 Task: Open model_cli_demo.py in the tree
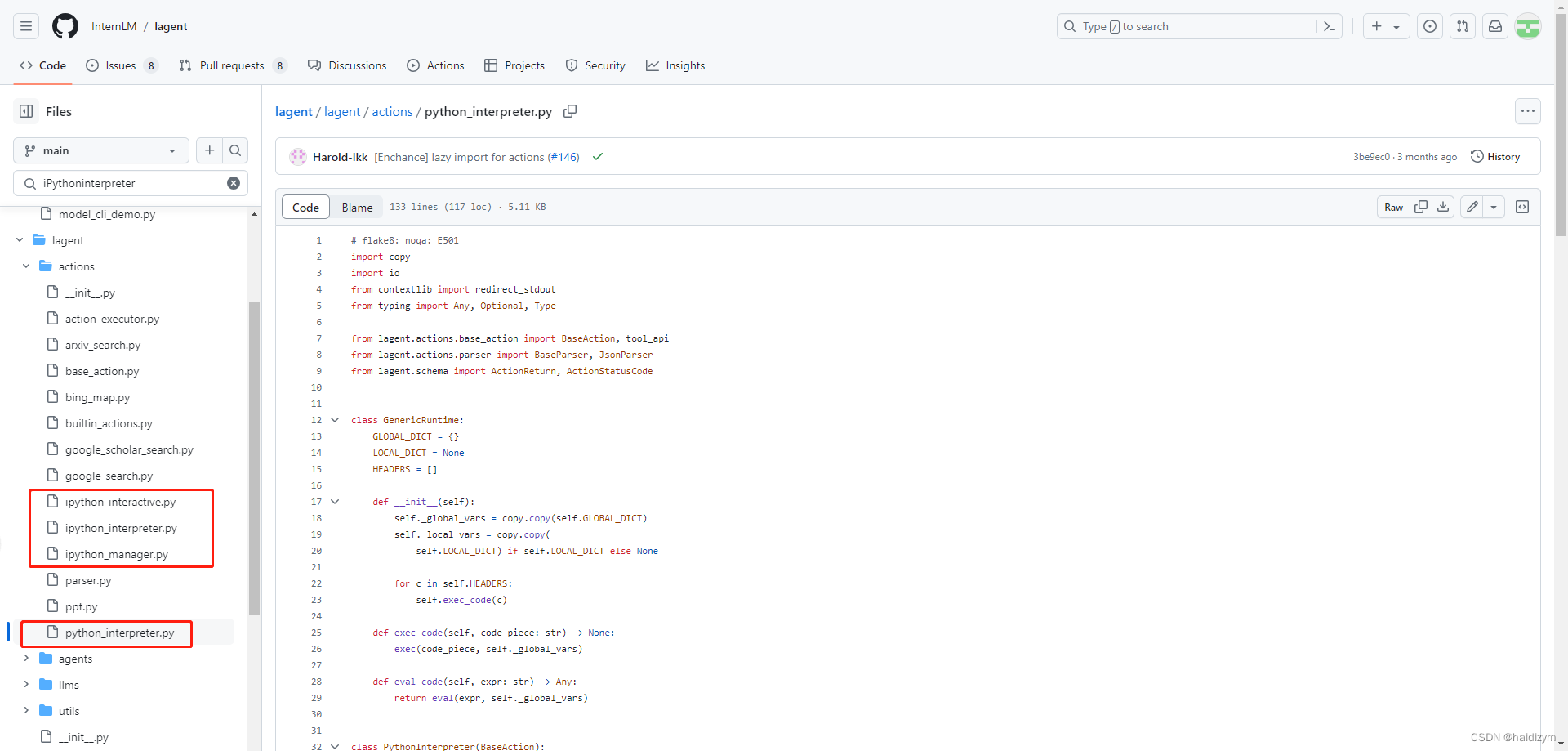click(x=106, y=214)
